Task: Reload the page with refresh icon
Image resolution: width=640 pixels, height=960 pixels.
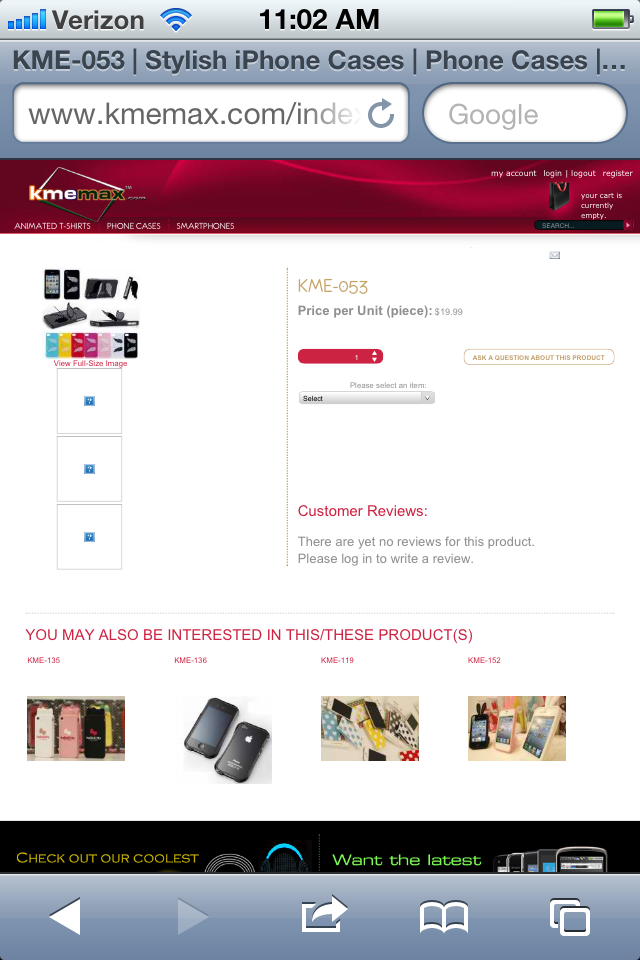Action: (x=381, y=114)
